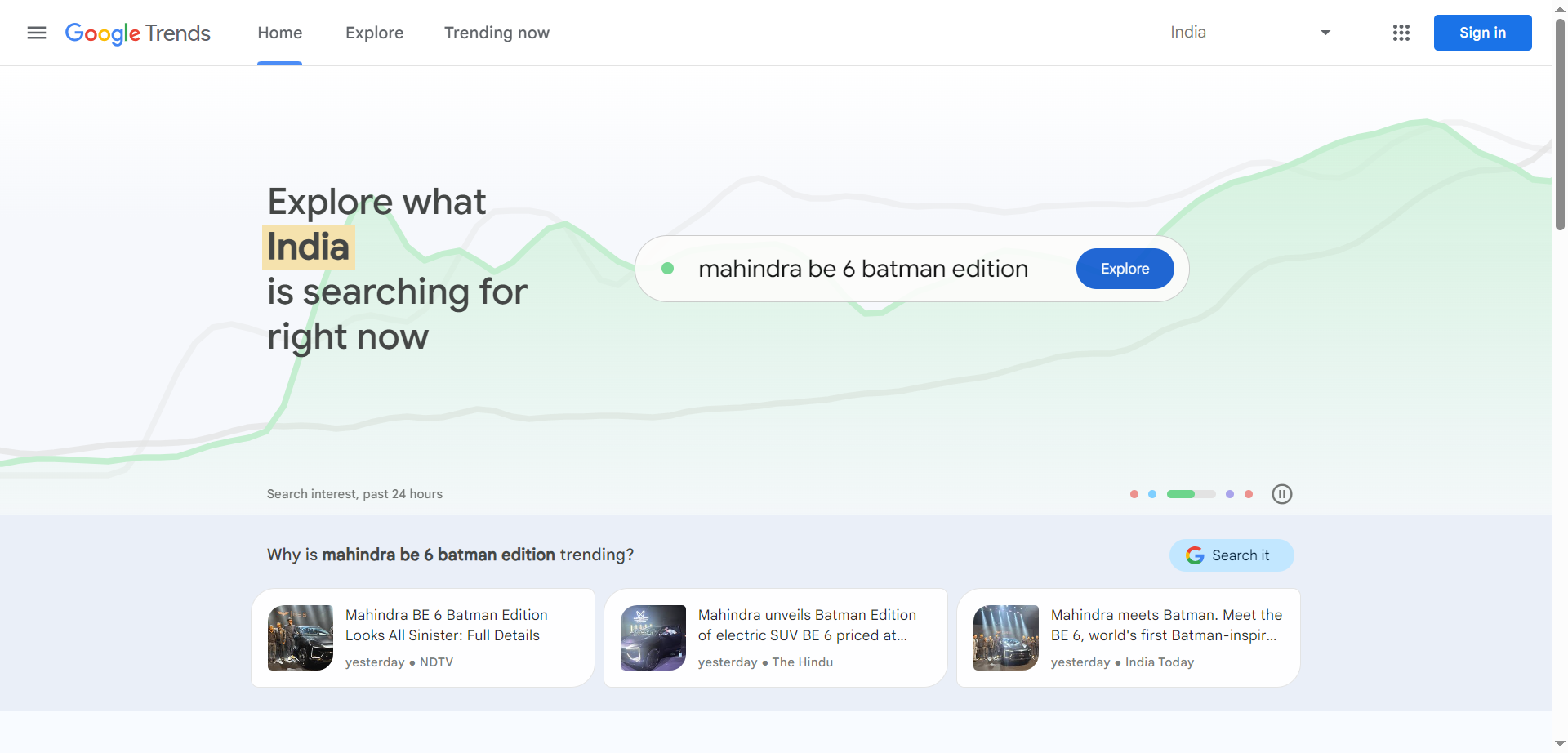
Task: Click the dropdown arrow next to India
Action: pos(1325,33)
